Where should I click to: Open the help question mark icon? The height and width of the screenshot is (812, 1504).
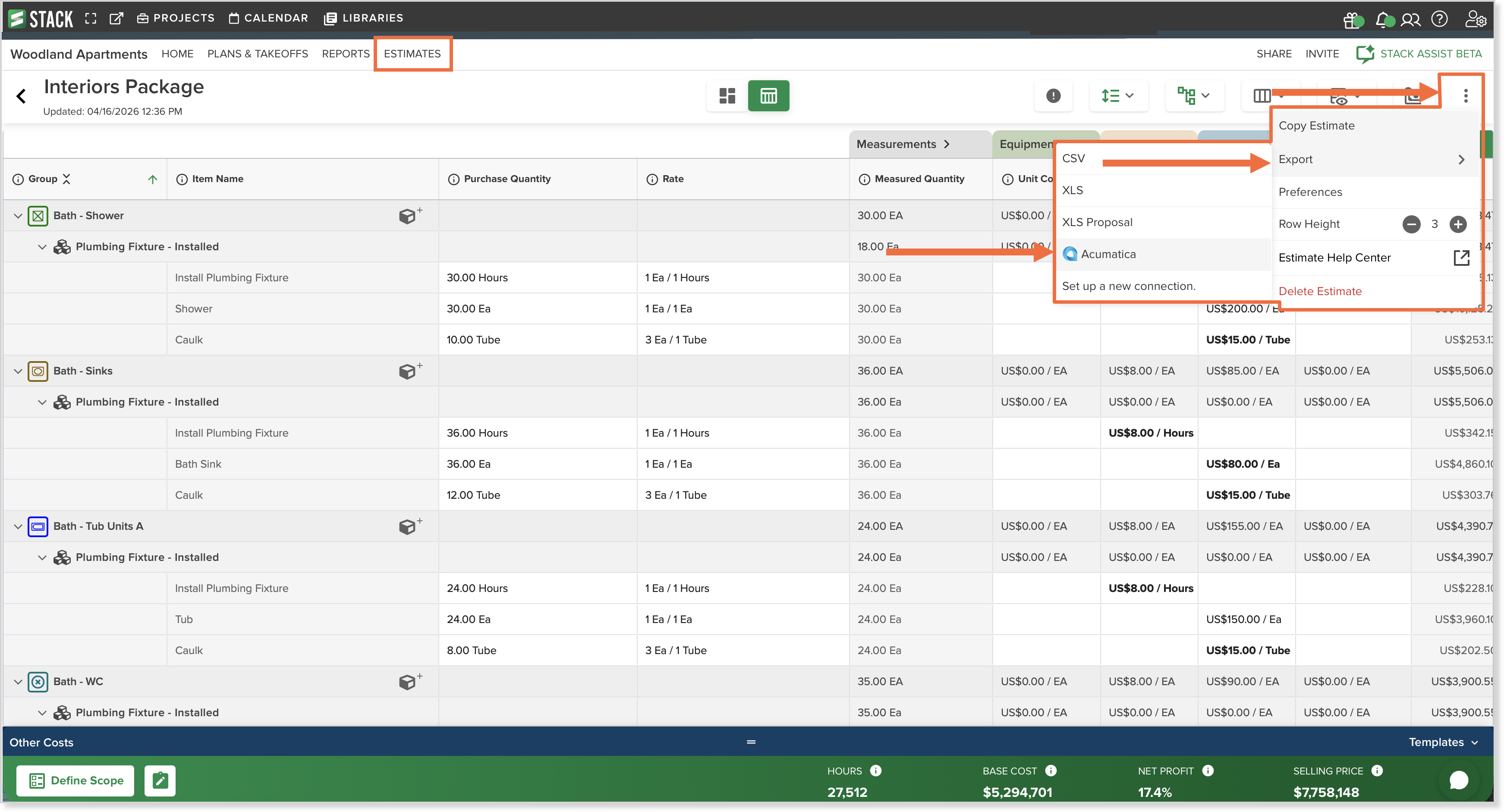1439,19
